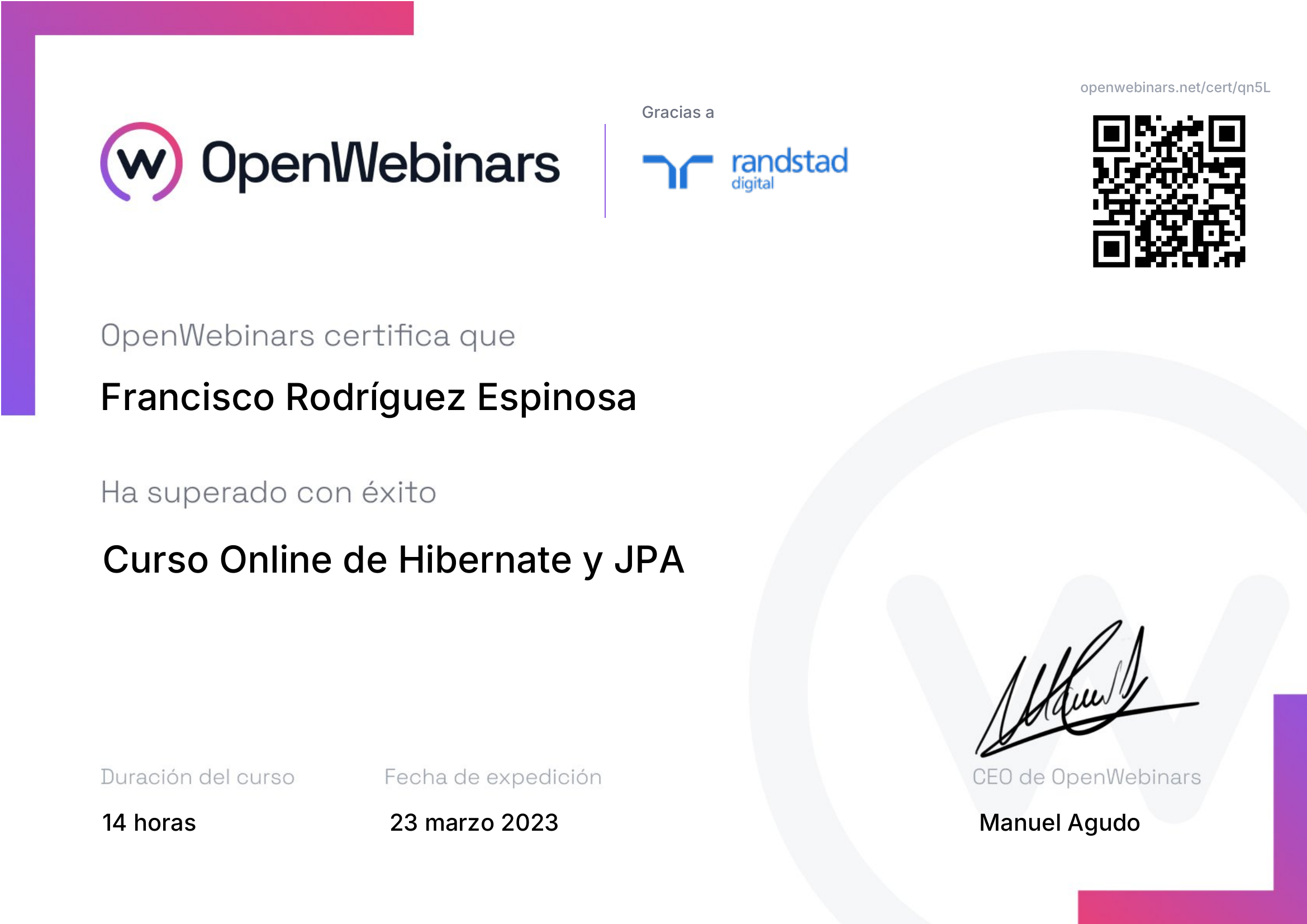The height and width of the screenshot is (924, 1307).
Task: Click the randstad digital logo text
Action: coord(790,170)
